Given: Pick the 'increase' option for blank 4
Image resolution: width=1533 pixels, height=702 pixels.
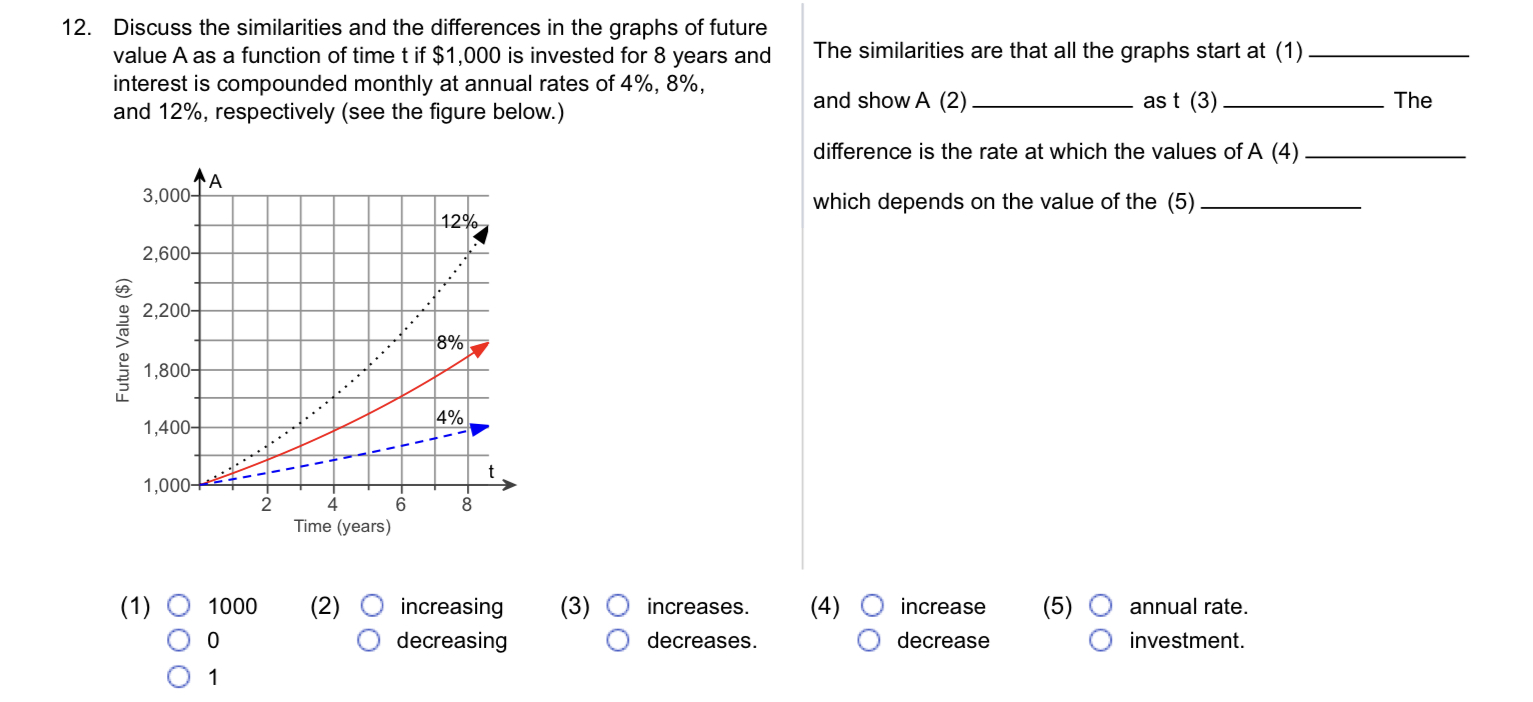Looking at the screenshot, I should (x=872, y=606).
